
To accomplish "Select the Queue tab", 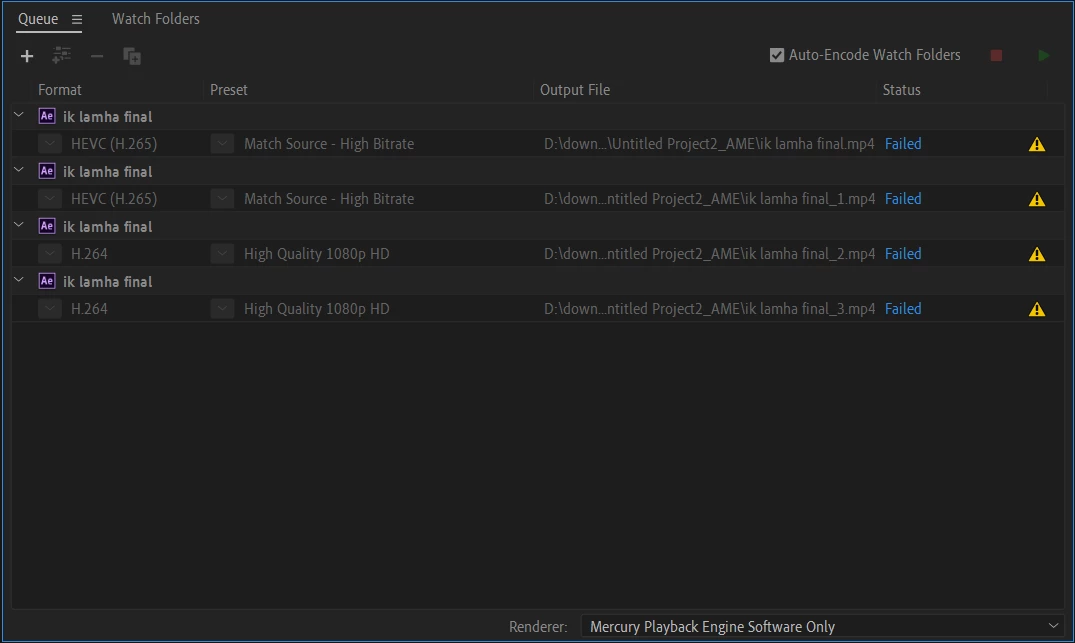I will click(38, 19).
